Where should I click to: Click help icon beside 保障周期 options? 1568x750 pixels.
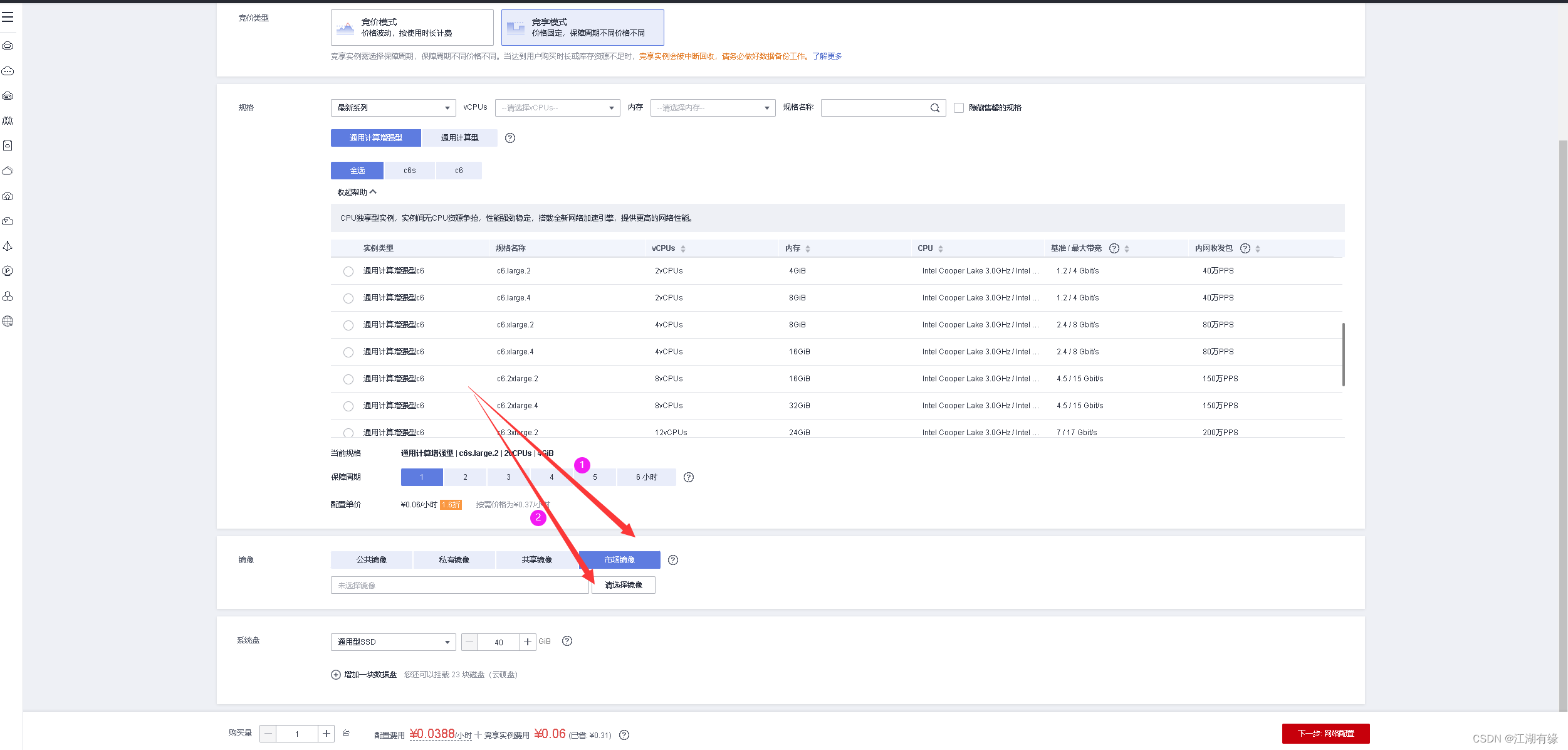point(689,477)
